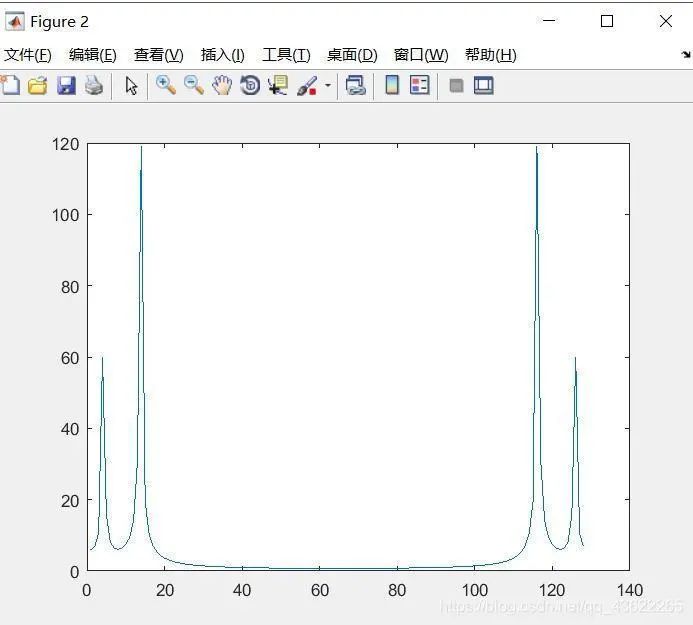
Task: Toggle the Data Cursor tool
Action: [x=278, y=86]
